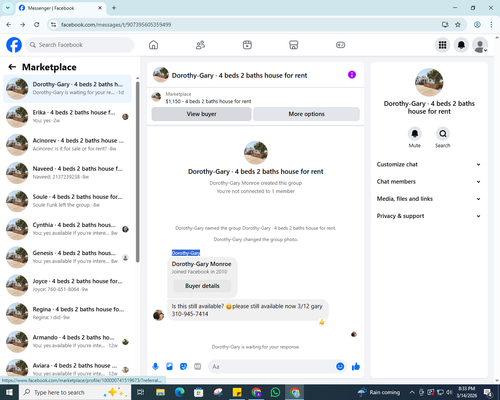Open Buyer details button

point(202,286)
